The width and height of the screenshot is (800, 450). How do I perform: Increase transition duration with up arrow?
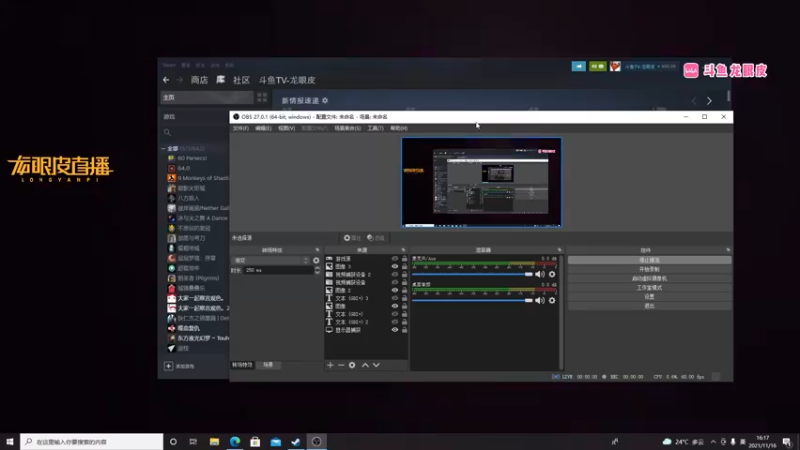pyautogui.click(x=317, y=268)
